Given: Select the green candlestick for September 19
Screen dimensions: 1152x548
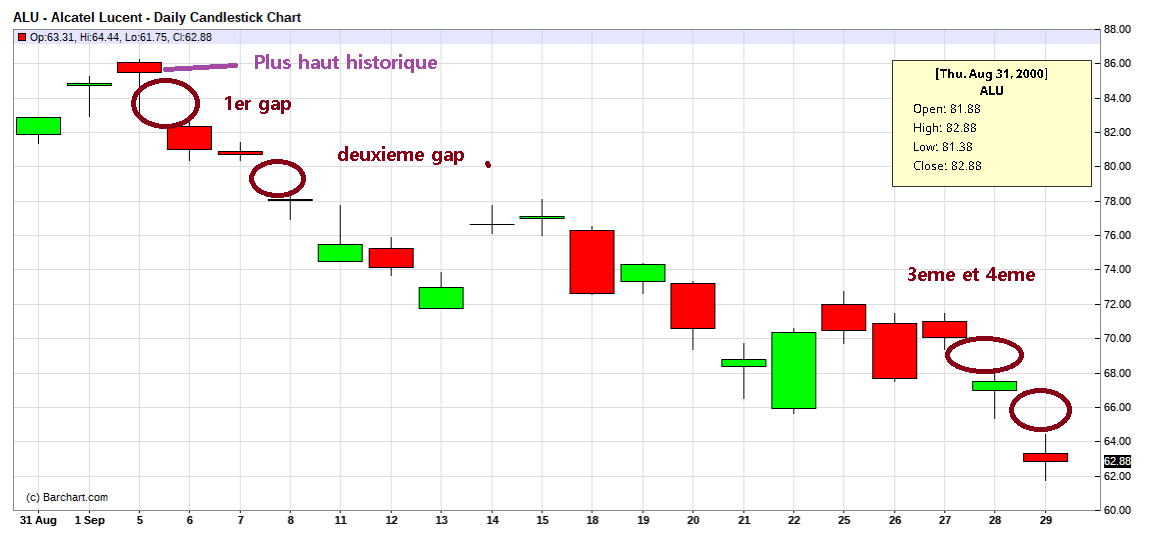Looking at the screenshot, I should click(x=642, y=273).
